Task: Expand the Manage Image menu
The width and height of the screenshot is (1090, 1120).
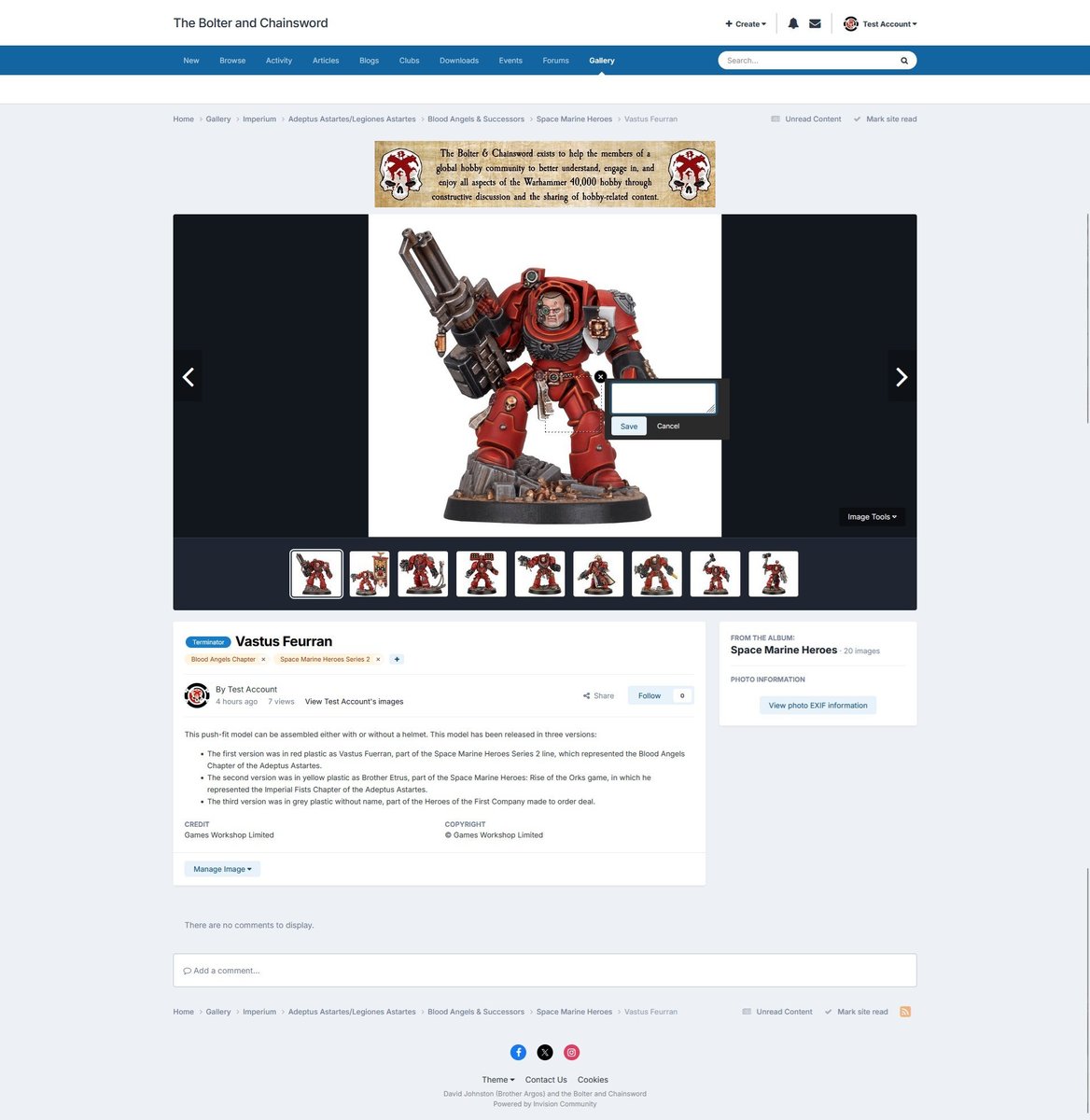Action: pyautogui.click(x=222, y=869)
